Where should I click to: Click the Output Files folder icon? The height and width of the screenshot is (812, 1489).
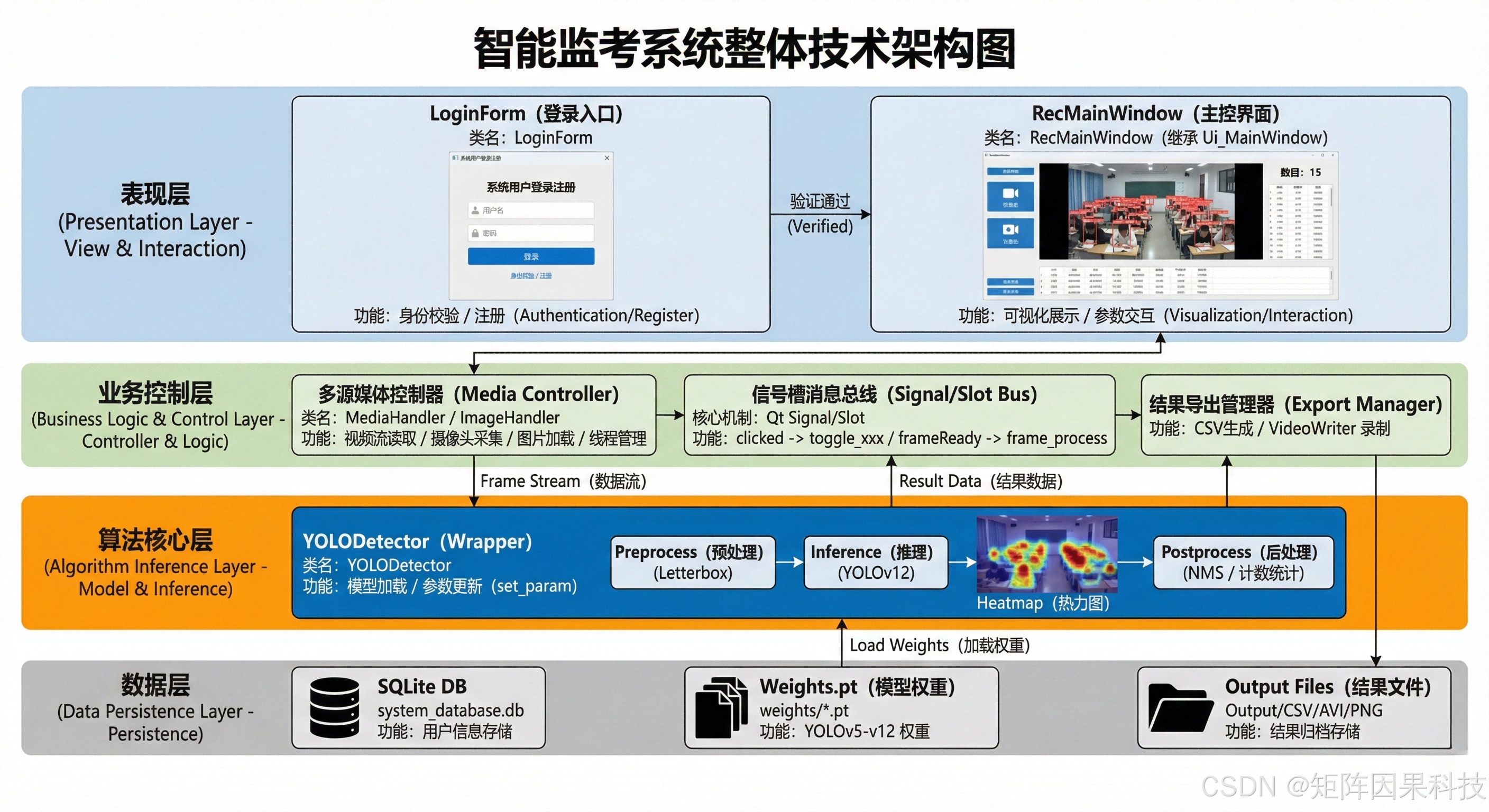[x=1181, y=708]
